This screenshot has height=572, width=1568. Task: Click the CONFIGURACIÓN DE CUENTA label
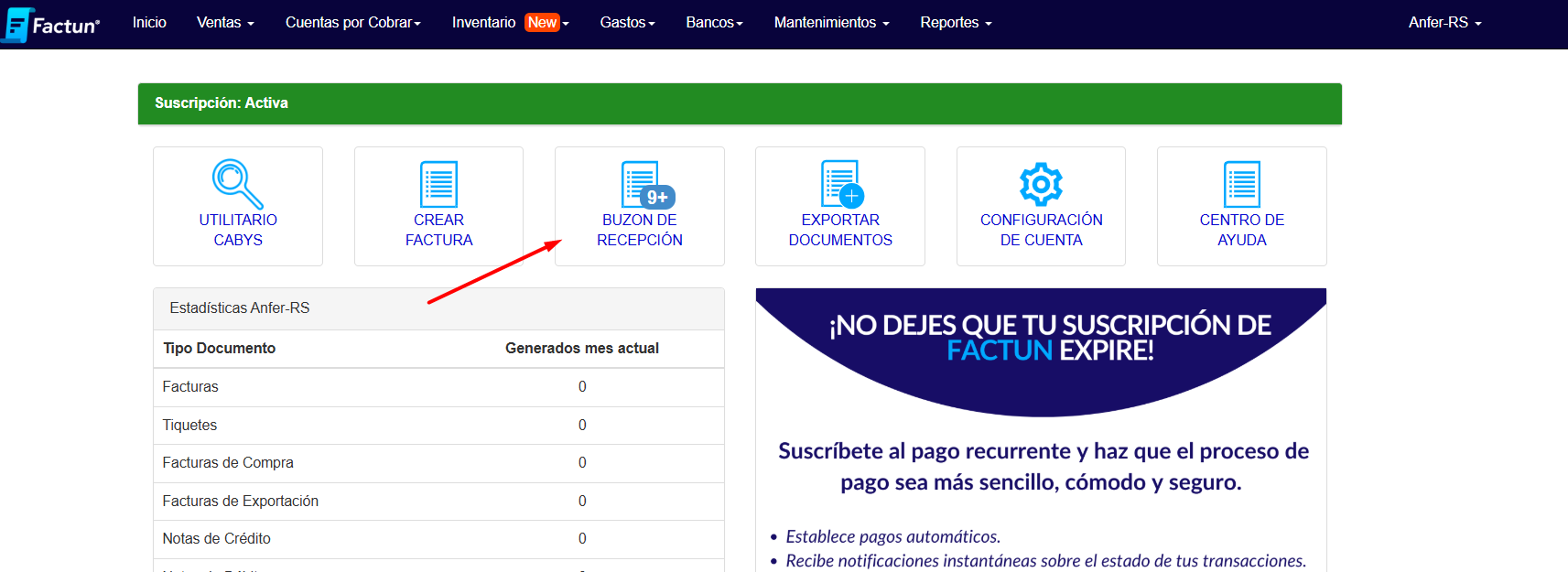pyautogui.click(x=1042, y=230)
